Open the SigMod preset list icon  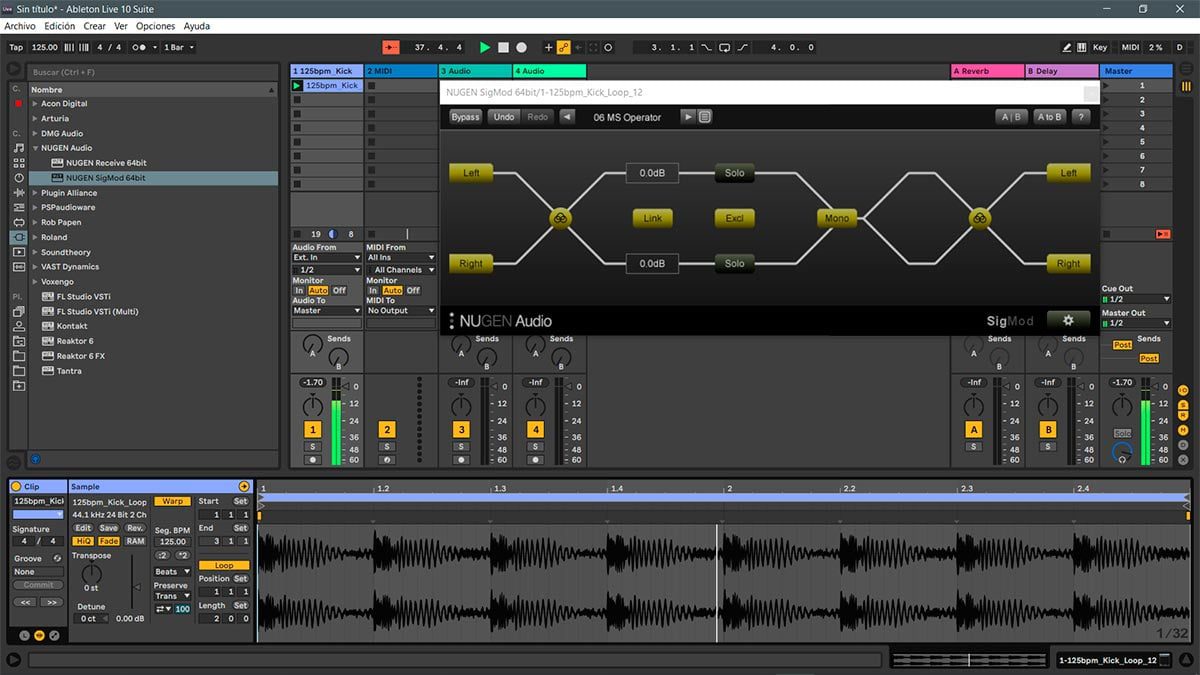point(704,117)
